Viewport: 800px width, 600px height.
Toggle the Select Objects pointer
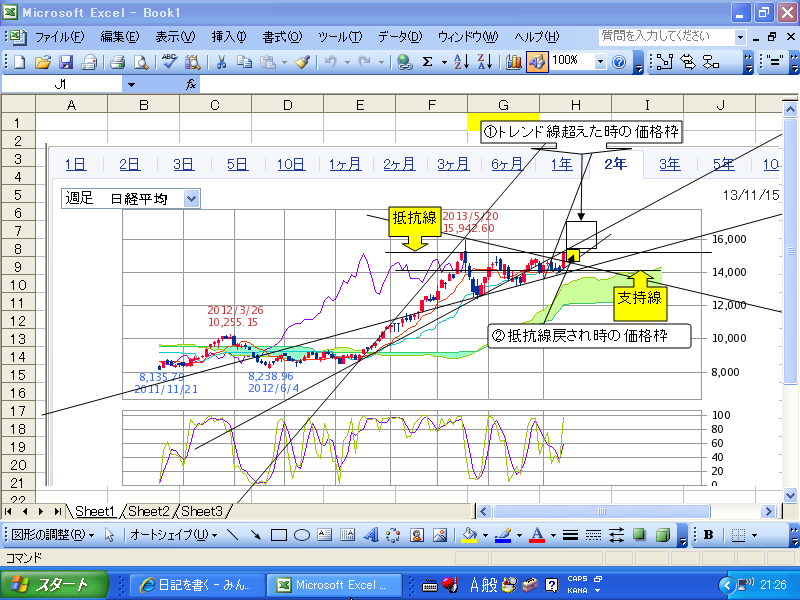tap(110, 535)
